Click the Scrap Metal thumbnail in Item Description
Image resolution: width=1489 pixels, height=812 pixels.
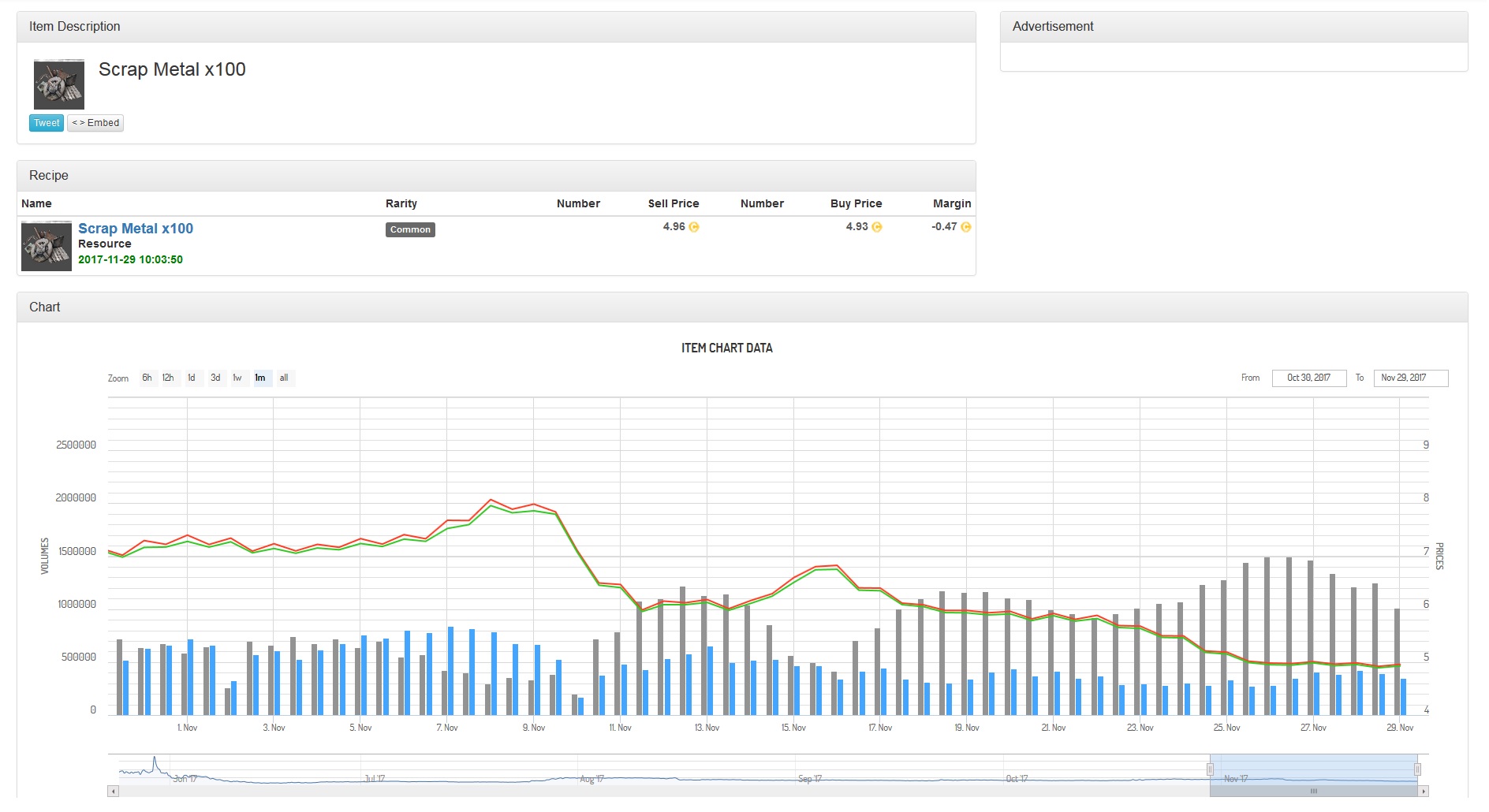click(58, 84)
